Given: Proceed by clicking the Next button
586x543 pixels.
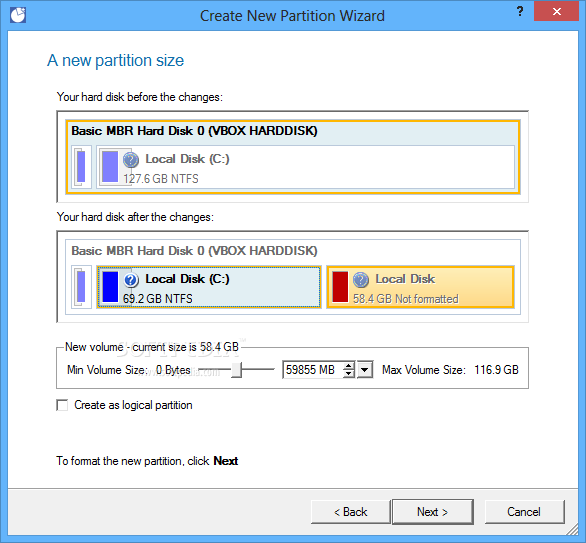Looking at the screenshot, I should coord(432,512).
